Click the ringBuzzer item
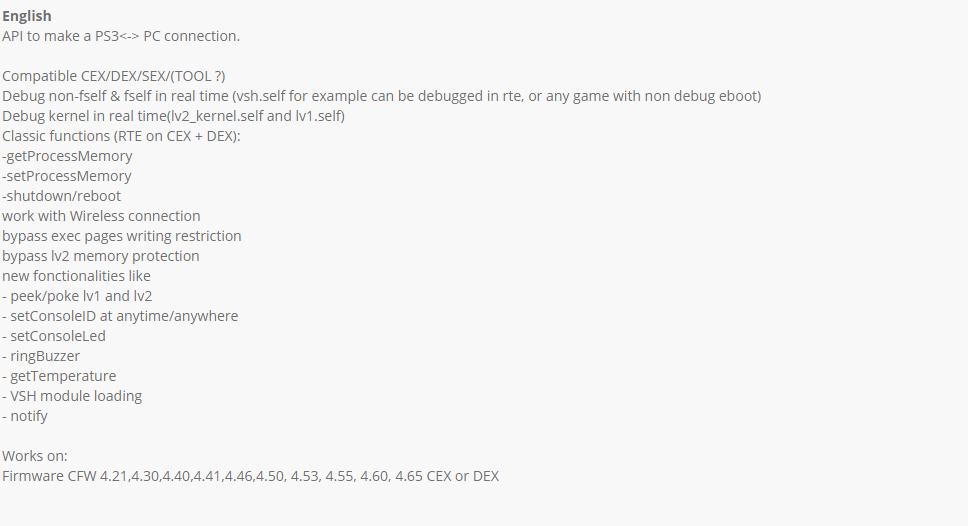Image resolution: width=968 pixels, height=526 pixels. [41, 356]
